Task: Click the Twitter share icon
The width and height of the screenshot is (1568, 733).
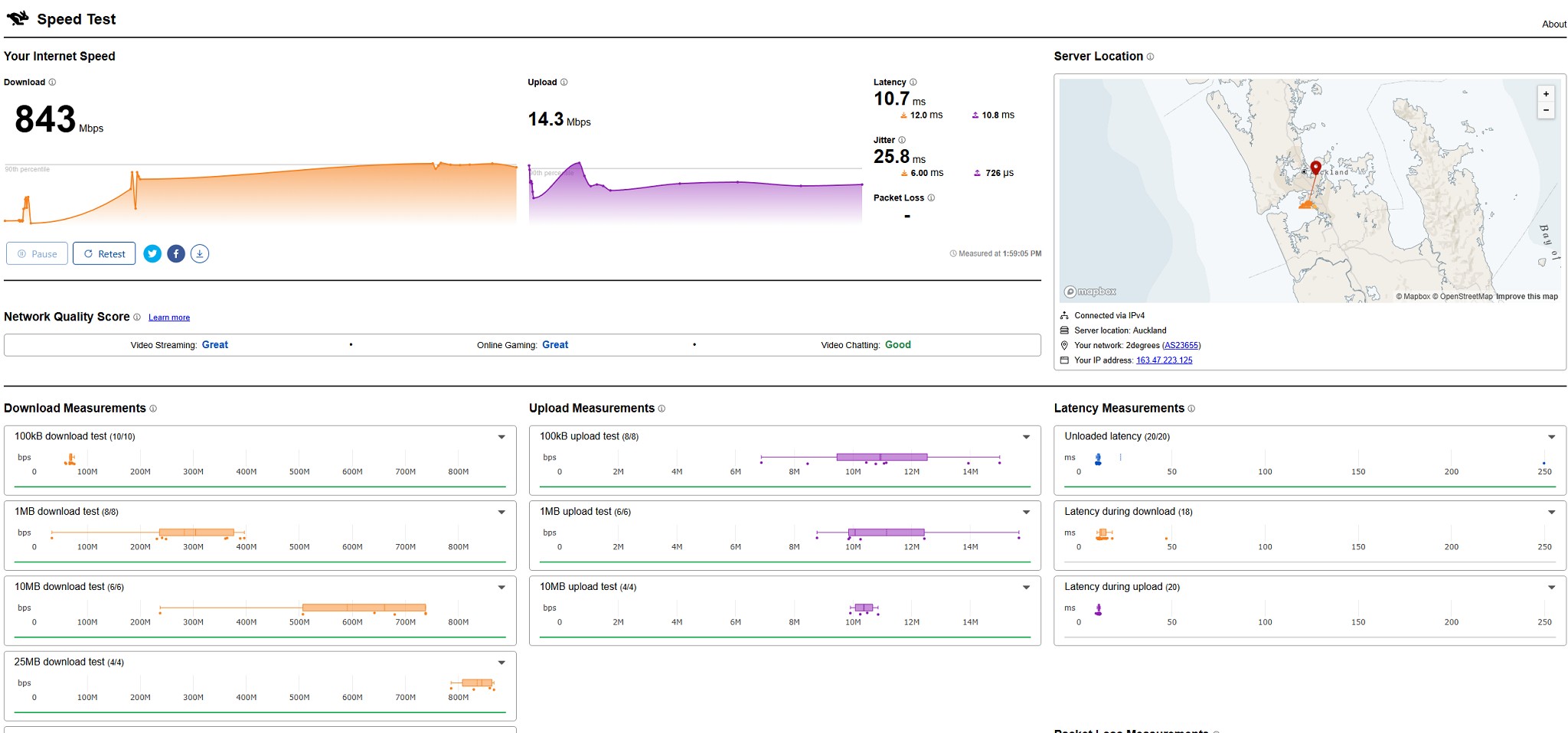Action: point(152,254)
